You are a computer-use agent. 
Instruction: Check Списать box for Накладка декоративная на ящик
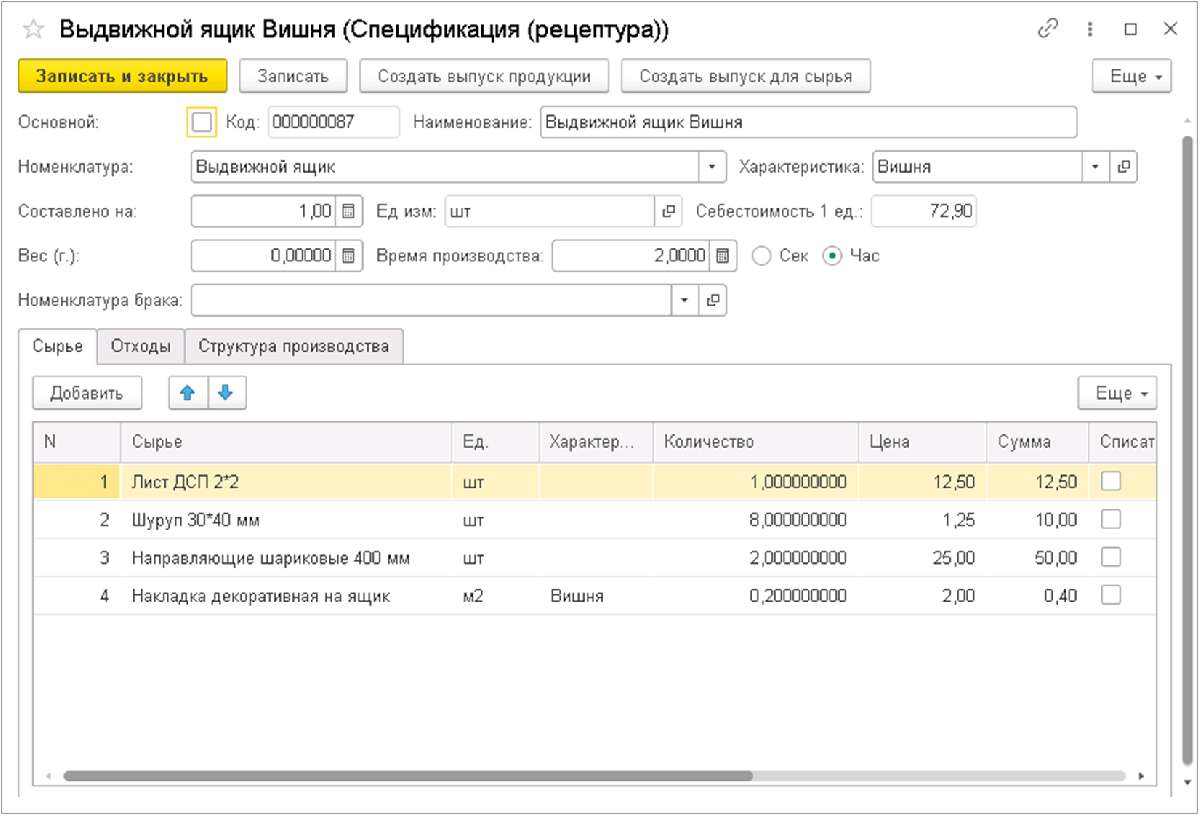pyautogui.click(x=1111, y=595)
